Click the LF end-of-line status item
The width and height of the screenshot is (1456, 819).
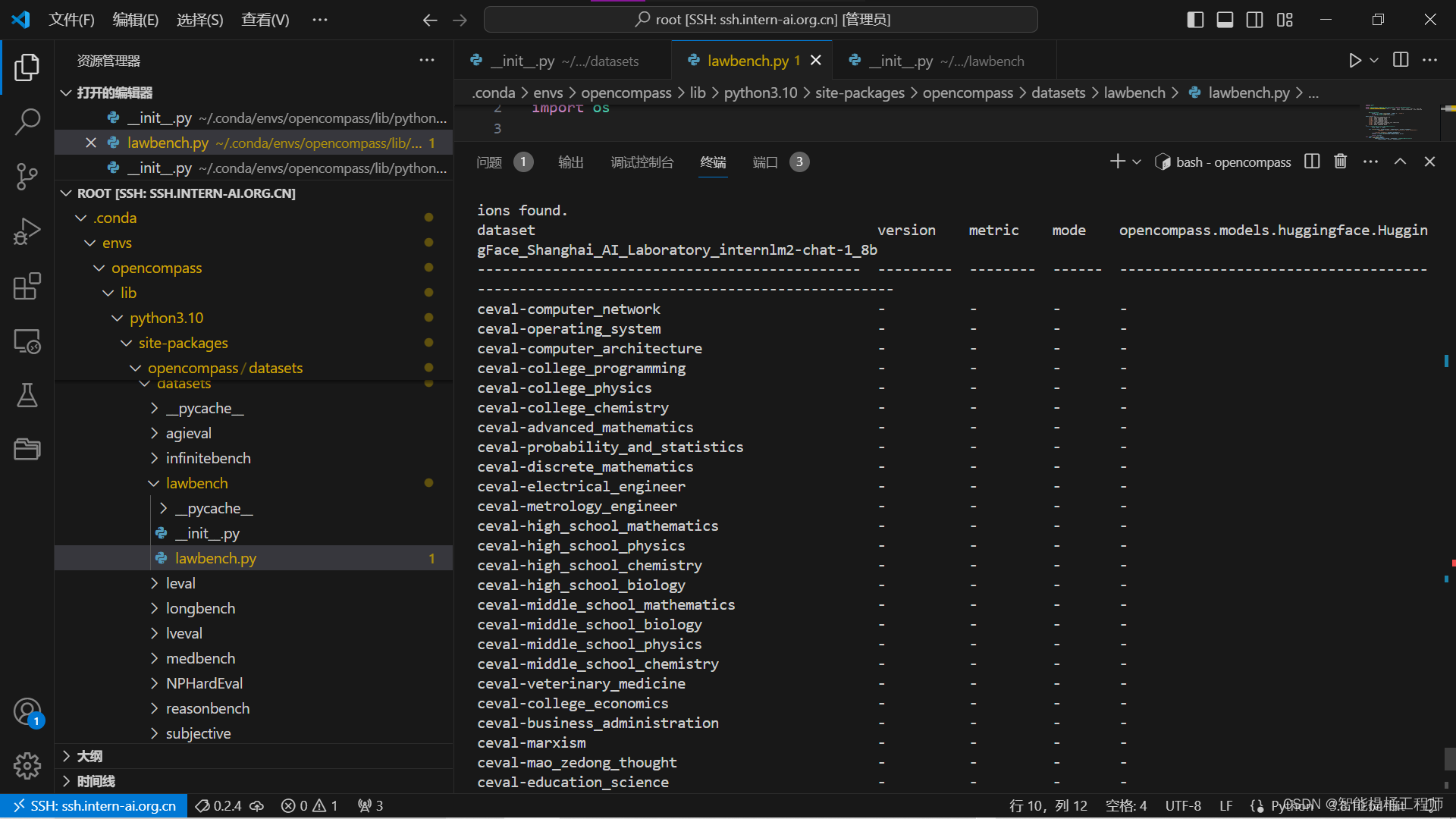tap(1225, 805)
